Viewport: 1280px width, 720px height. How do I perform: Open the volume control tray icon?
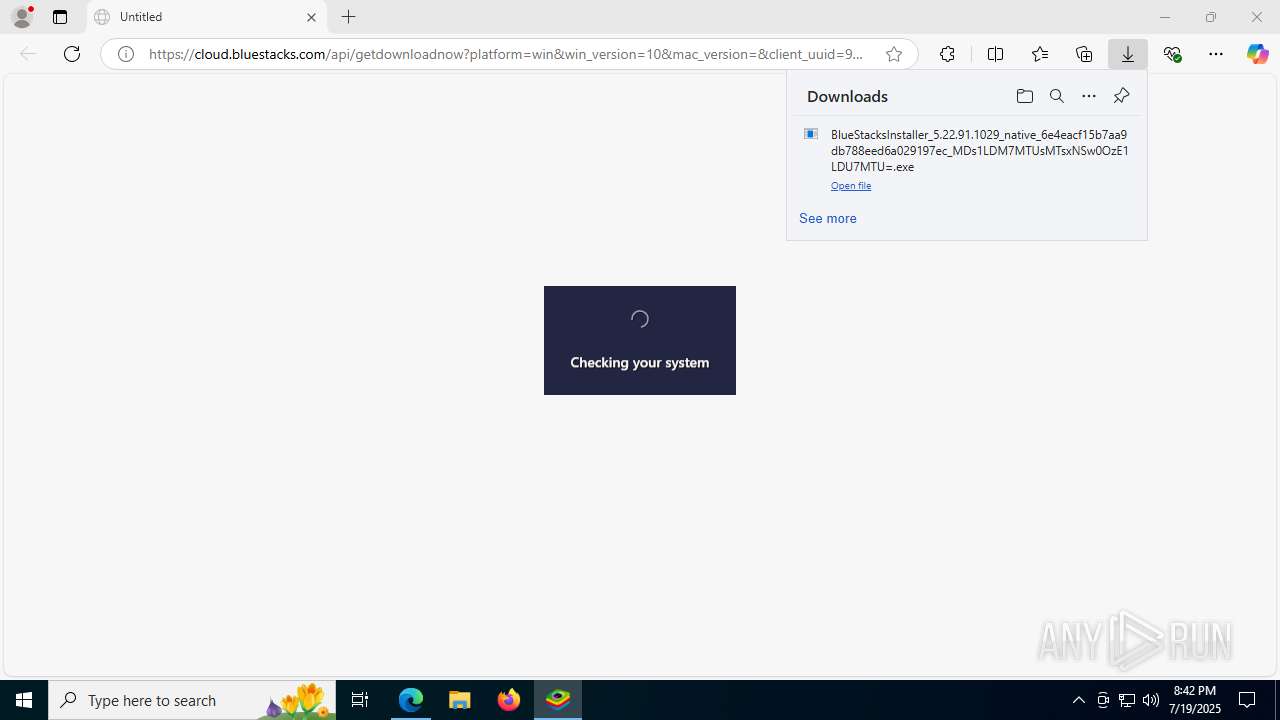1151,700
